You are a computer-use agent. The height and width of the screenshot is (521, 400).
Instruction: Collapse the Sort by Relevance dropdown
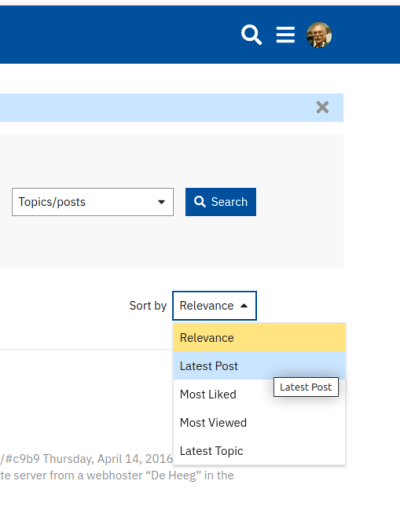pos(214,306)
